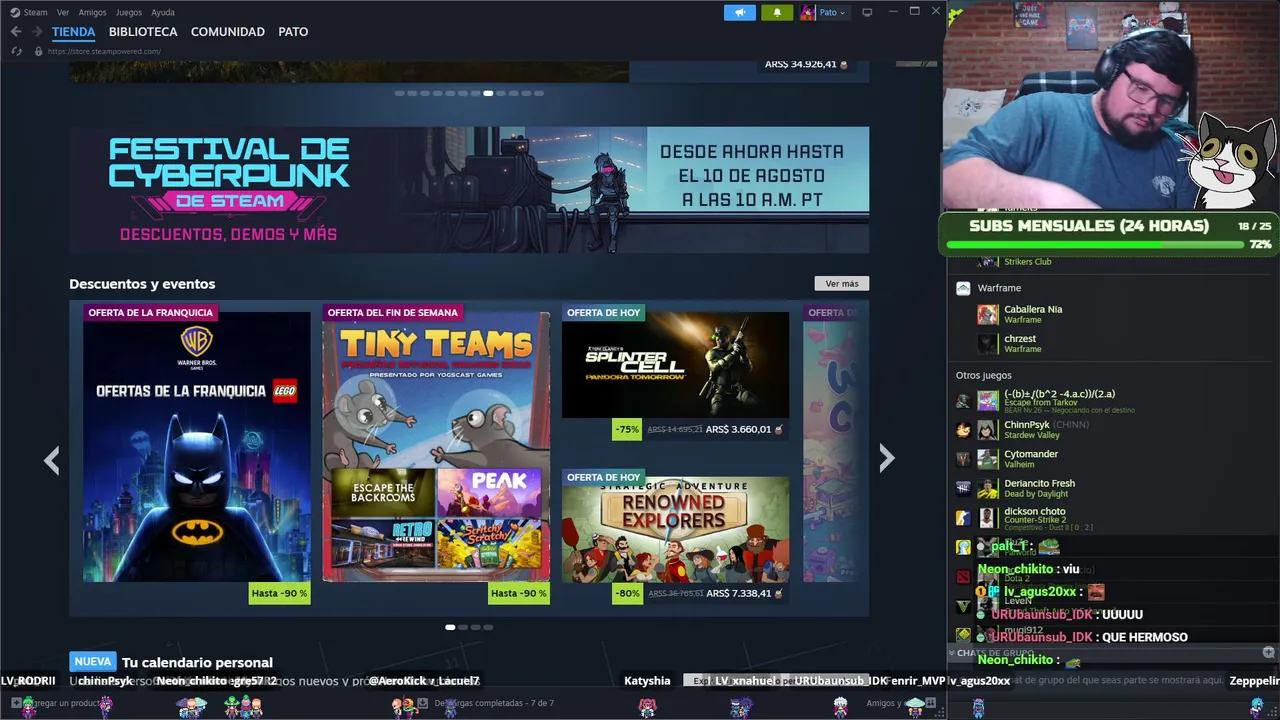The height and width of the screenshot is (720, 1280).
Task: Open the Steam menu
Action: point(35,12)
